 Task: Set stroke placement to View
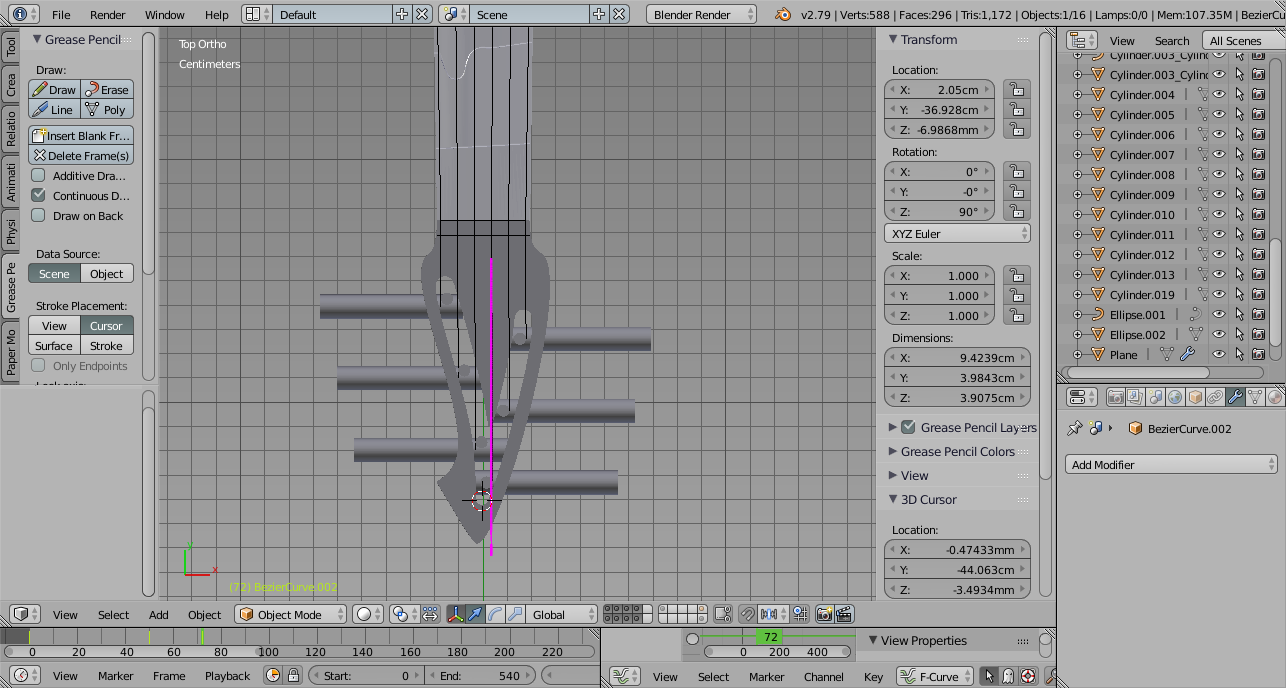point(54,325)
